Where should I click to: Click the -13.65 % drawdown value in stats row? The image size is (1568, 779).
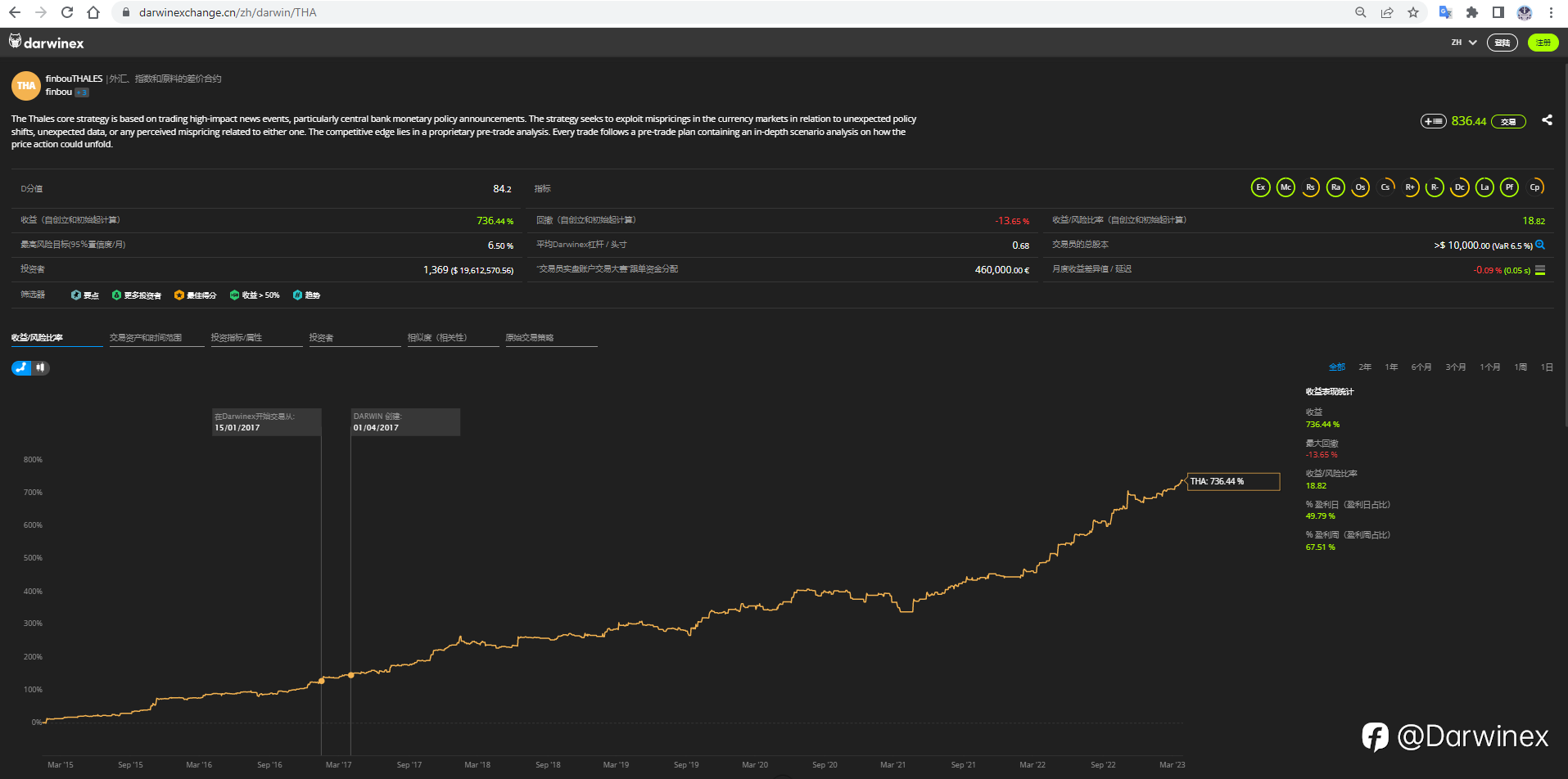coord(1012,221)
